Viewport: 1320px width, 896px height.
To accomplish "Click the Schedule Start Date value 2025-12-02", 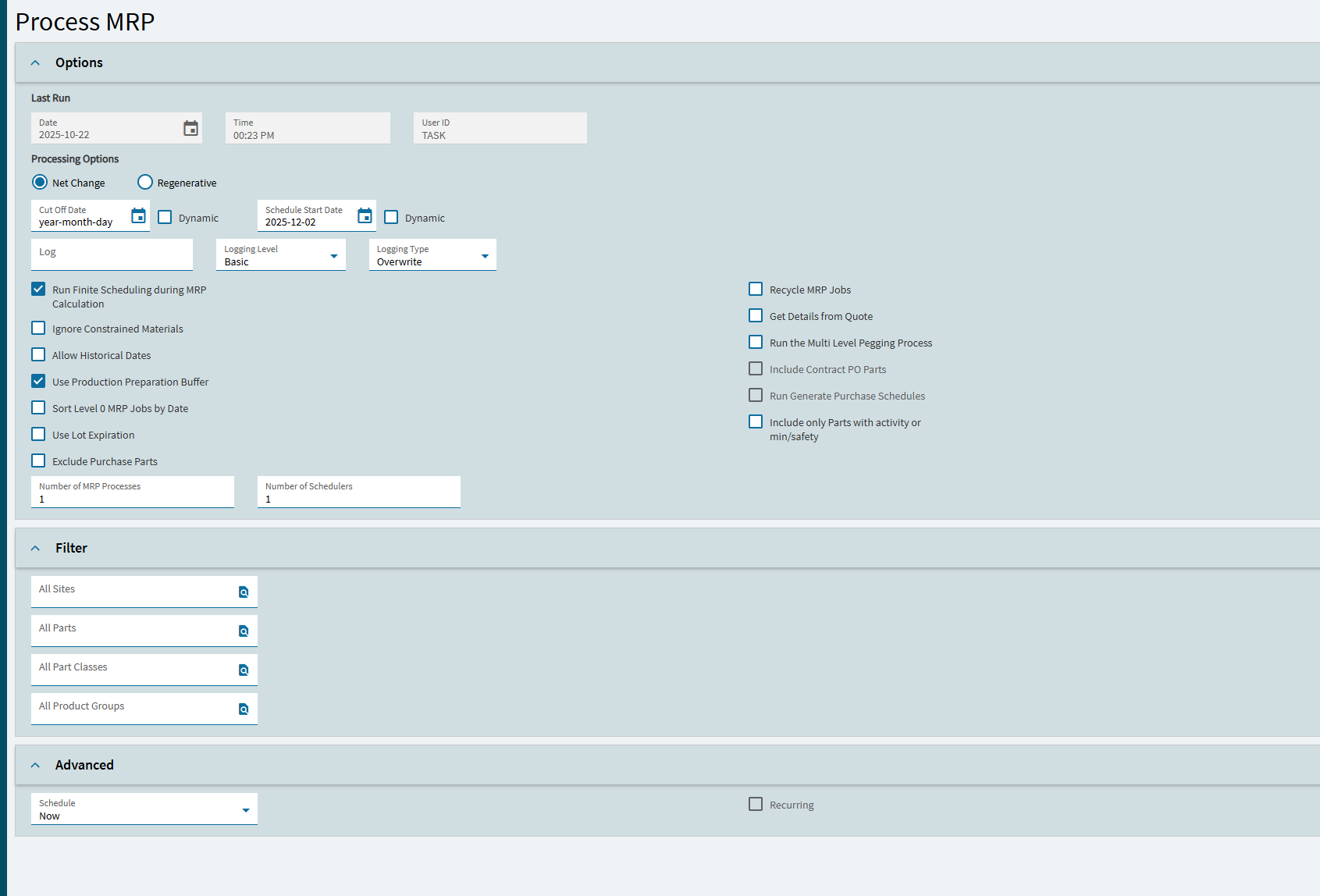I will click(290, 222).
